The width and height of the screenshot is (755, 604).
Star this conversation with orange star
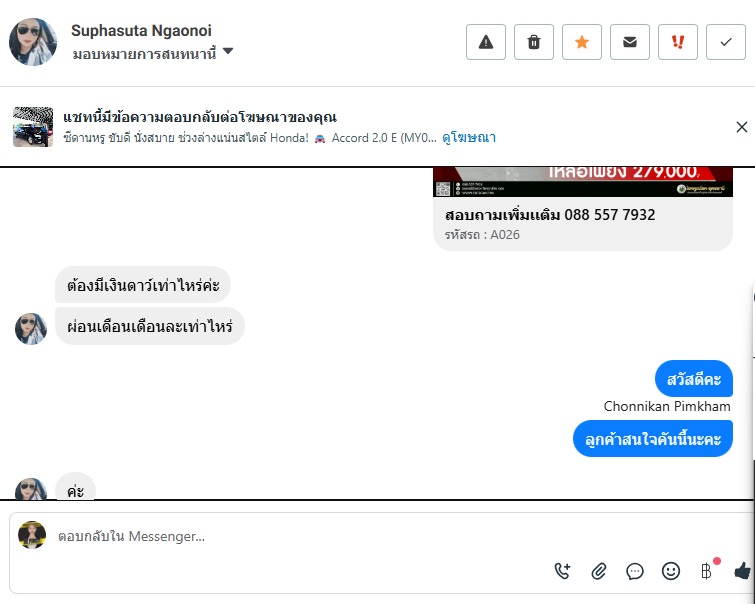[x=582, y=42]
